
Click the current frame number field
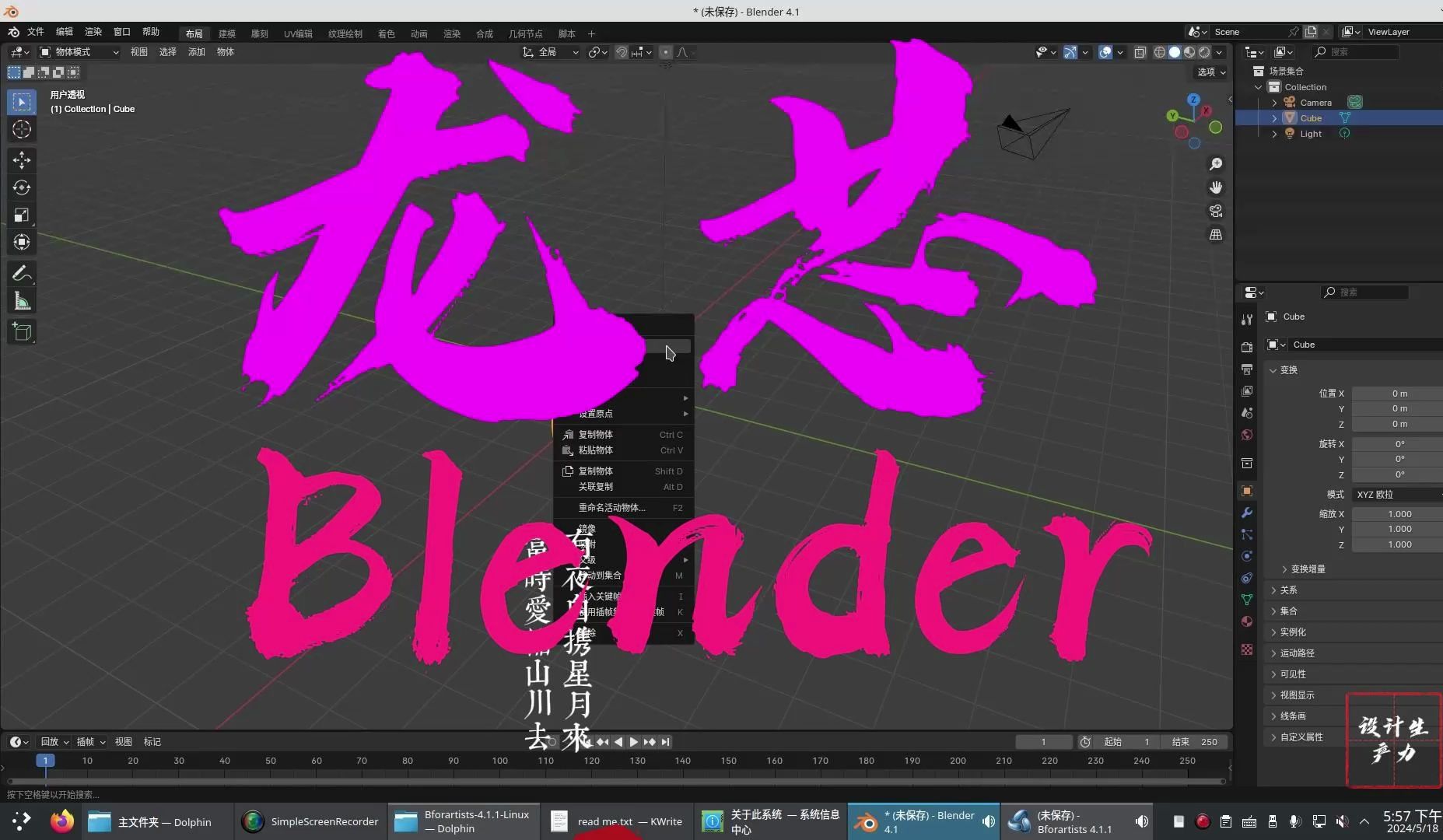(x=1044, y=742)
